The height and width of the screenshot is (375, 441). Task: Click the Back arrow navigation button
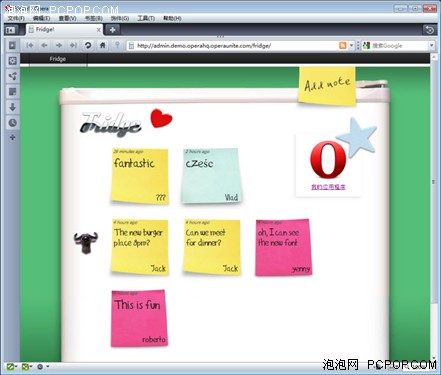[44, 45]
